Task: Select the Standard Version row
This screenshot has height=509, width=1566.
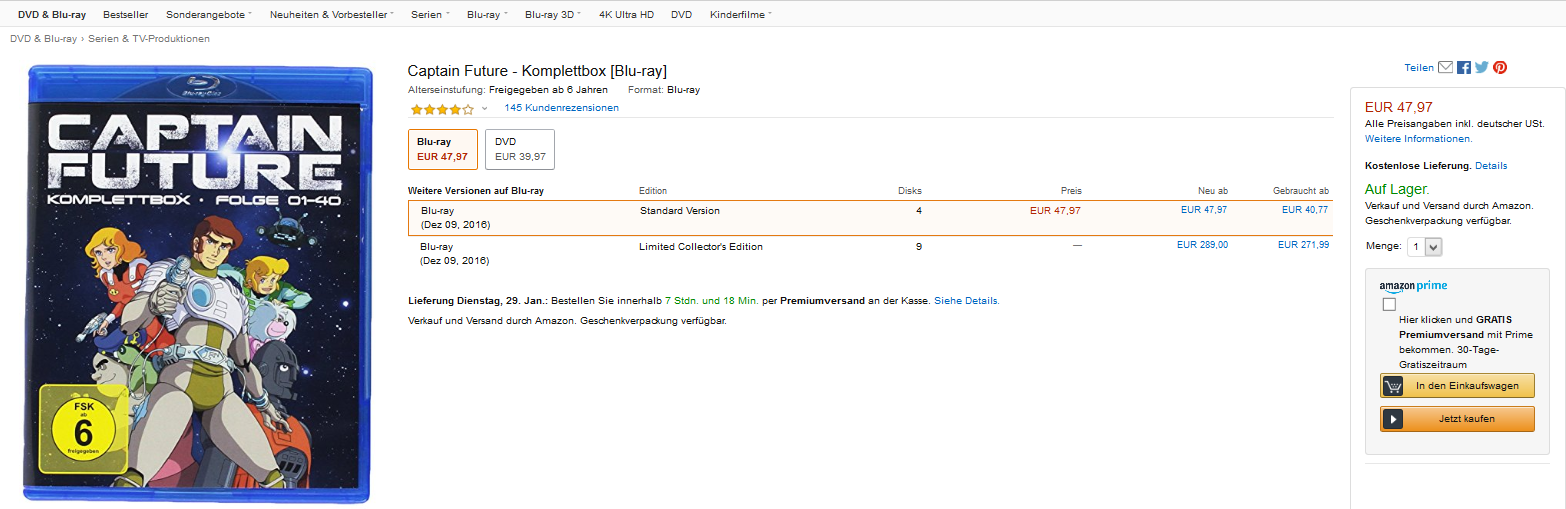Action: 870,218
